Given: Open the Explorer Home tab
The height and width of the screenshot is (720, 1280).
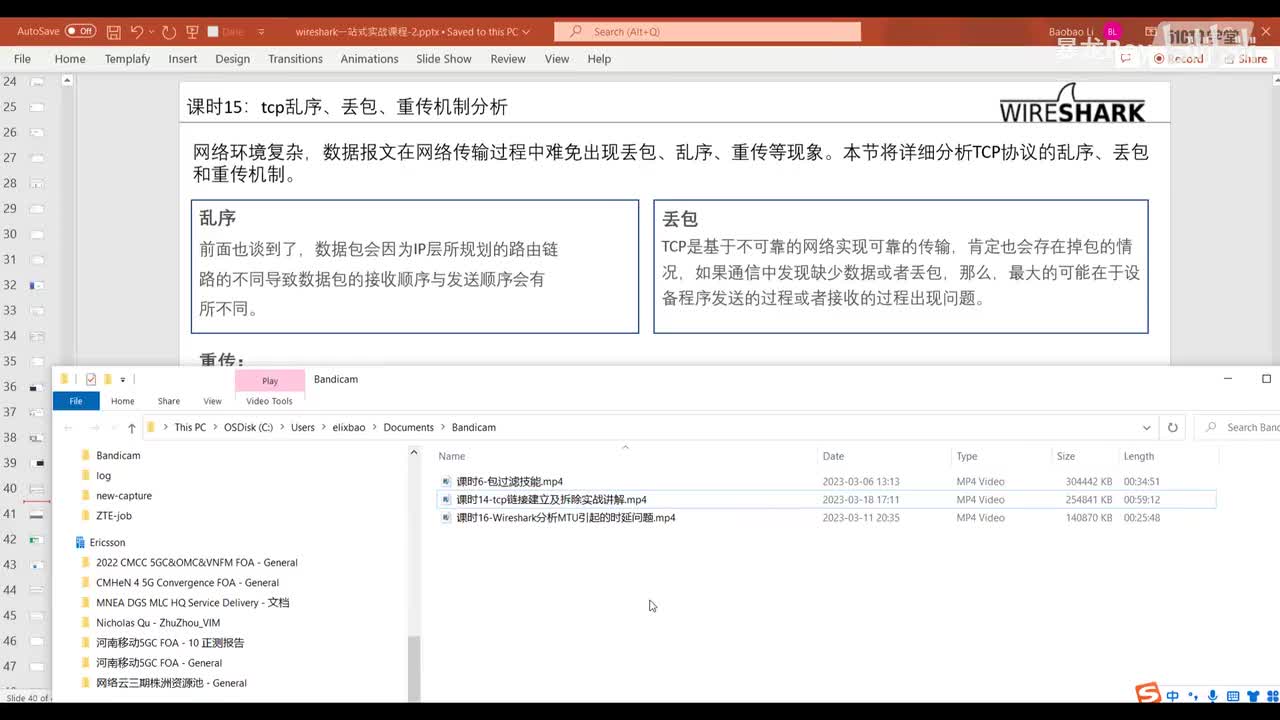Looking at the screenshot, I should 123,401.
